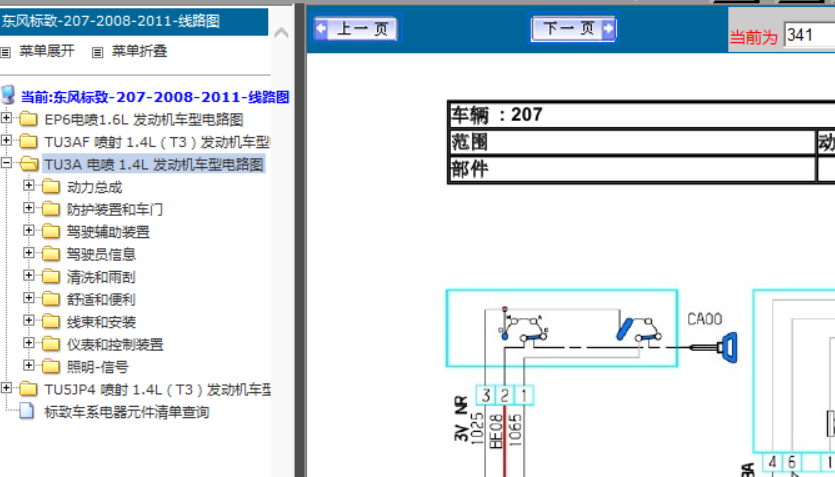Click document icon of 标致车系电器元件清单查询

[x=27, y=411]
